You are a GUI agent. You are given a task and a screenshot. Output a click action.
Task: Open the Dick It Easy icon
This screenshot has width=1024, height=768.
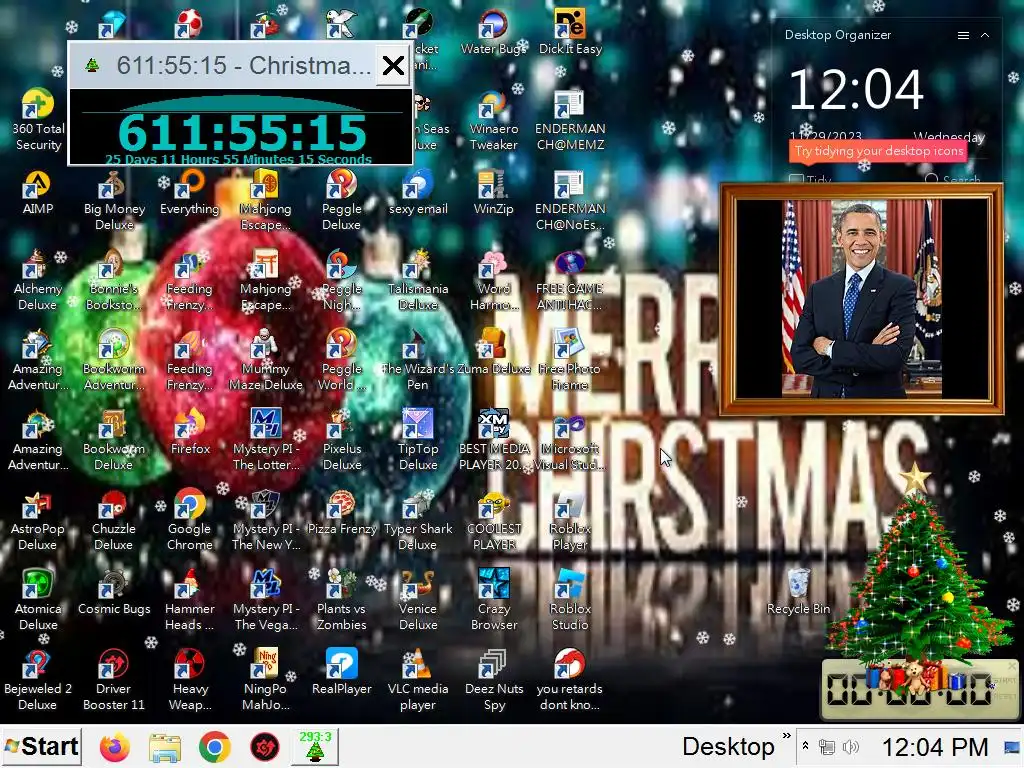[x=570, y=31]
